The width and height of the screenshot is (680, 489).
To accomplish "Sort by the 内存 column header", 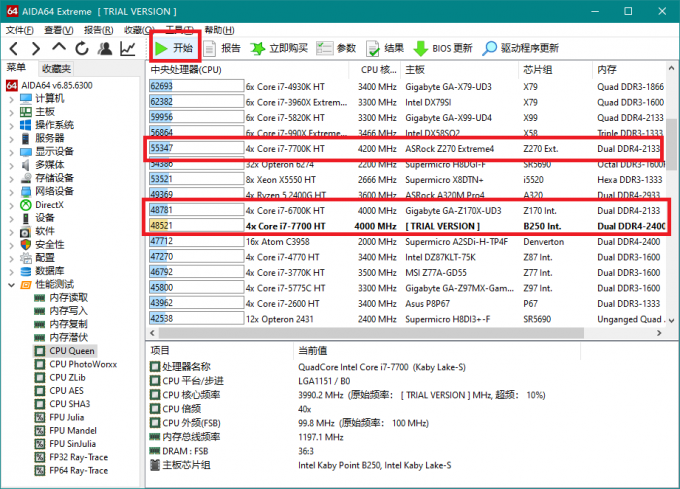I will (628, 70).
